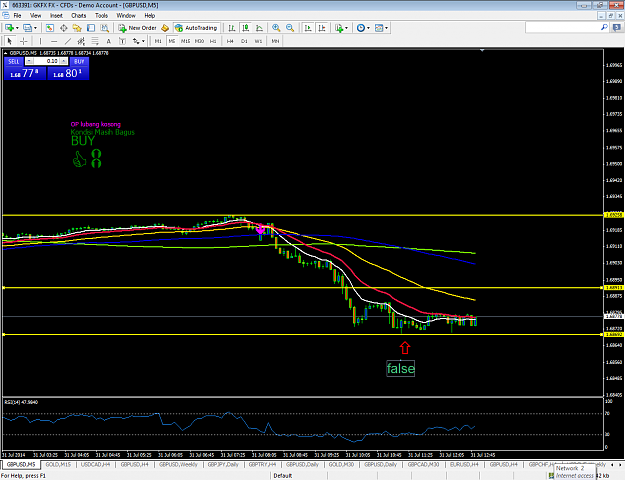Click the toolbar search input field

point(562,28)
